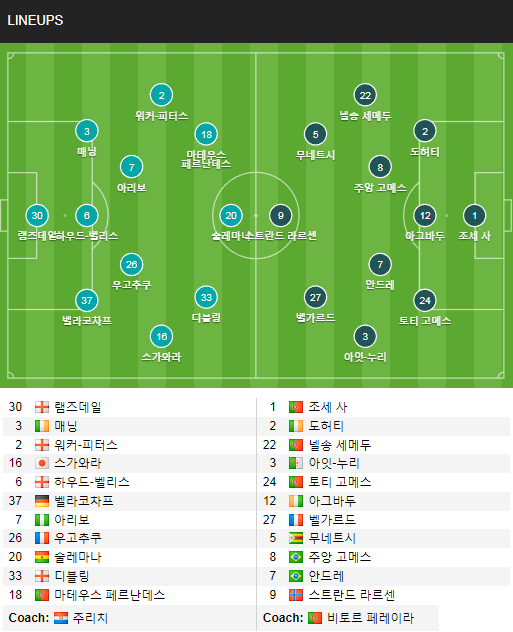The image size is (513, 632).
Task: Click the Germany flag beside 벨라코차프
Action: (x=42, y=501)
